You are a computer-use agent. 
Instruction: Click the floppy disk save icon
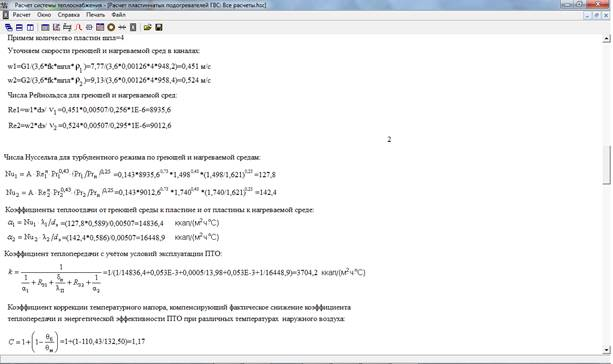[159, 27]
